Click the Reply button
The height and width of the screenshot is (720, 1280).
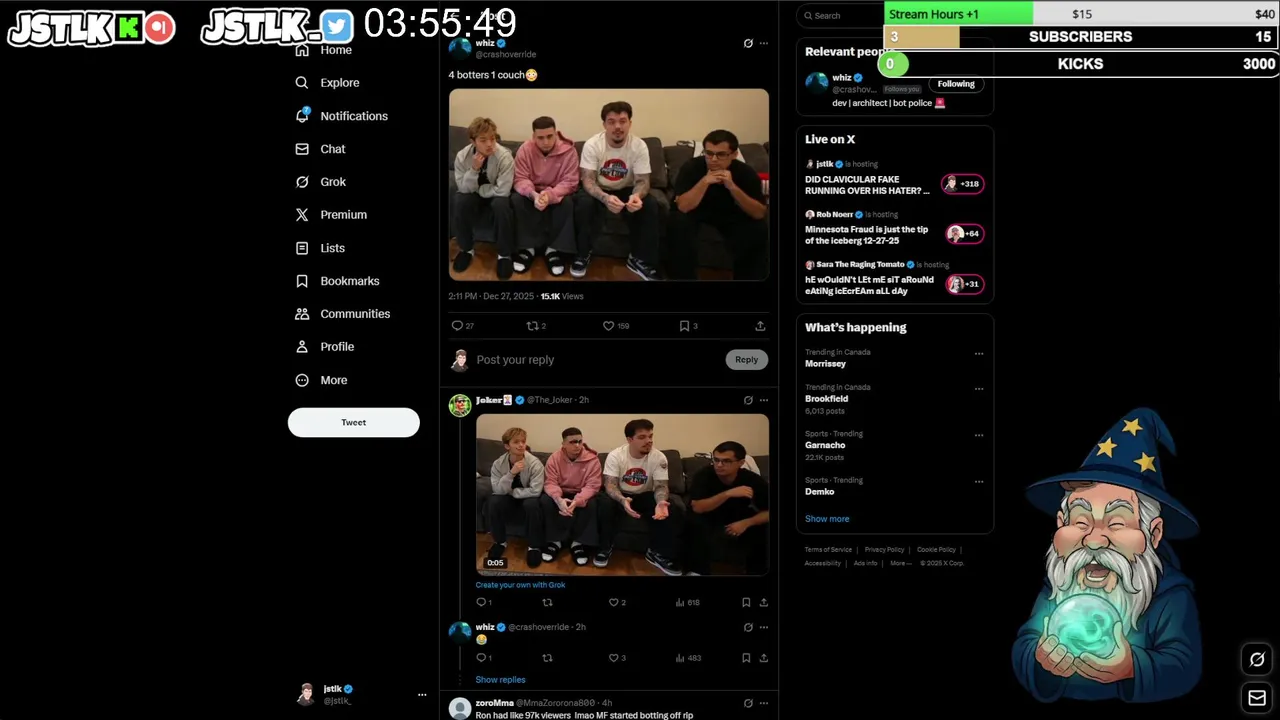click(x=747, y=360)
